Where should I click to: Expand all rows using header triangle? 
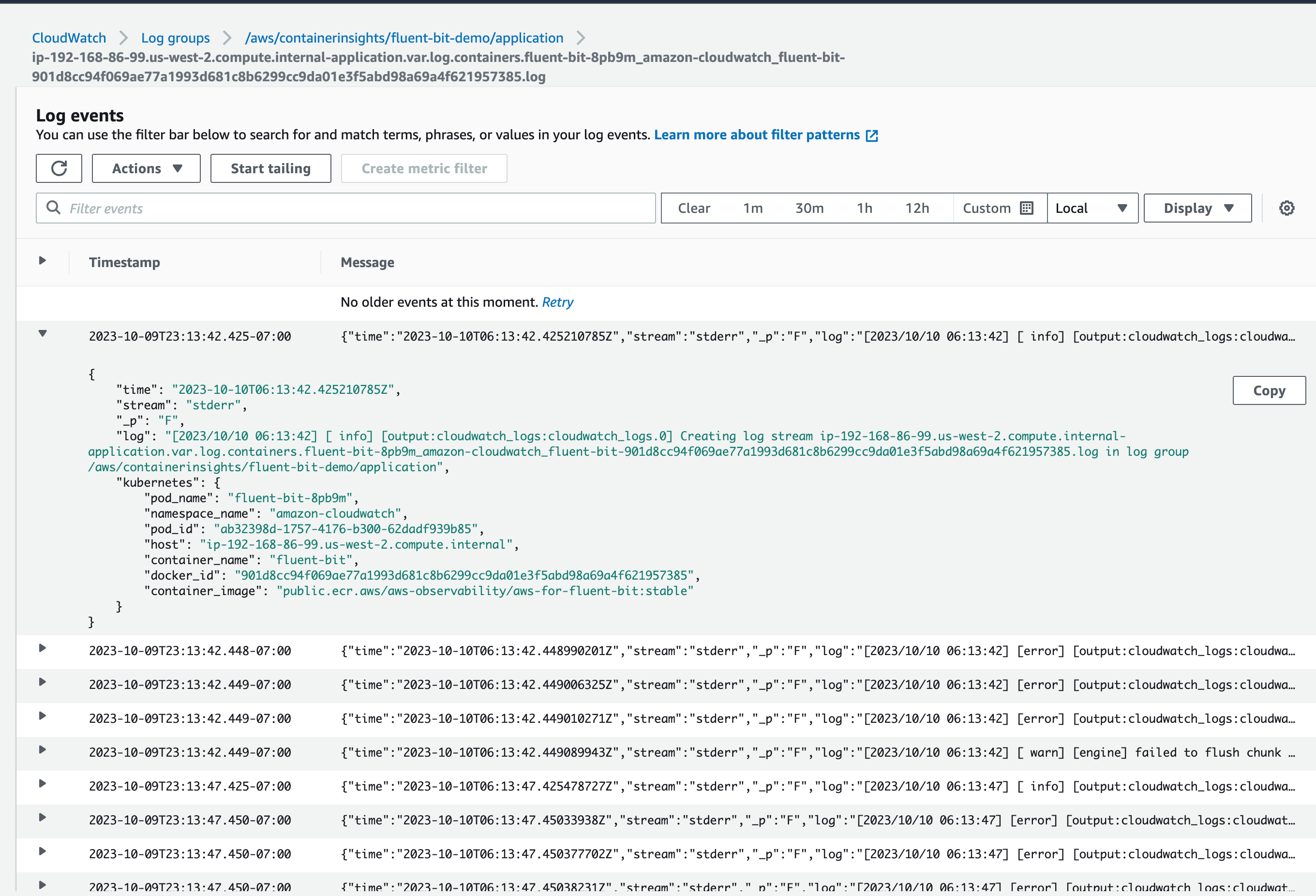(x=43, y=261)
